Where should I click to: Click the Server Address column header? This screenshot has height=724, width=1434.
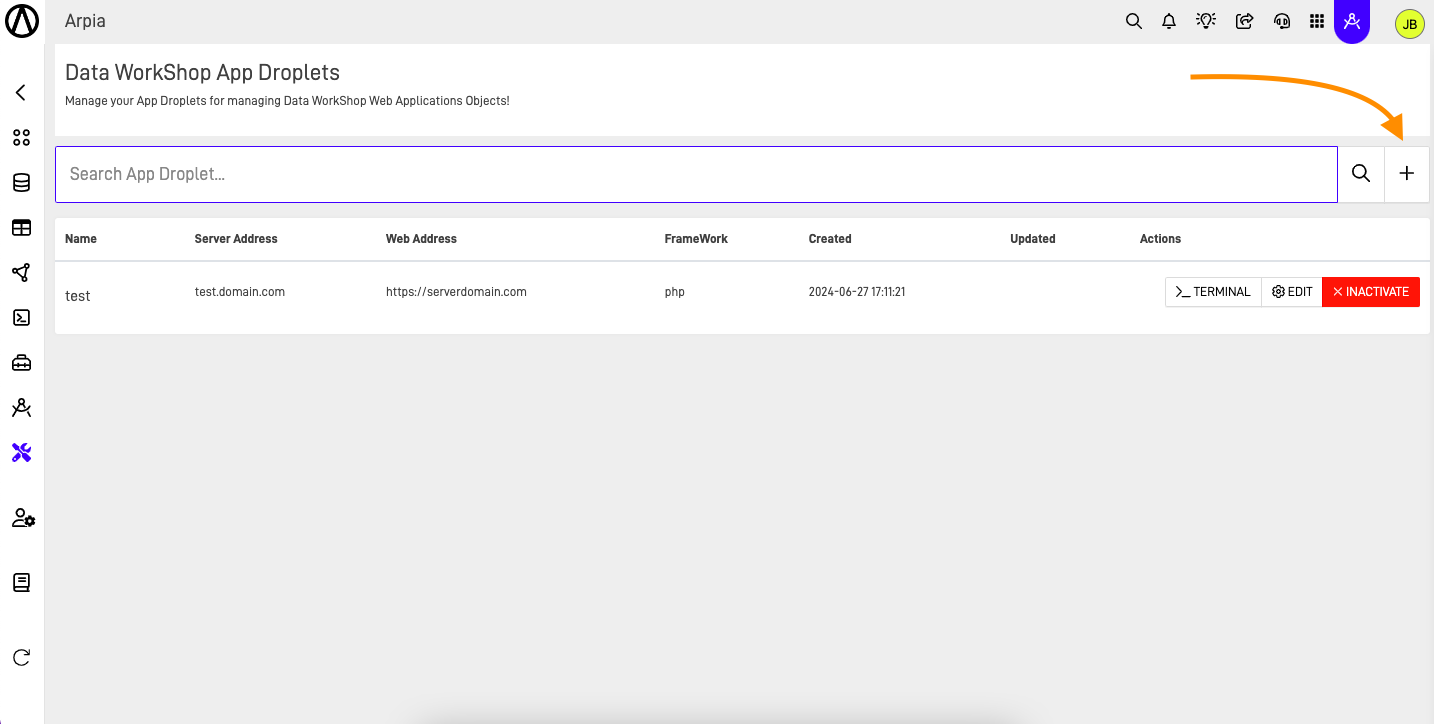236,239
